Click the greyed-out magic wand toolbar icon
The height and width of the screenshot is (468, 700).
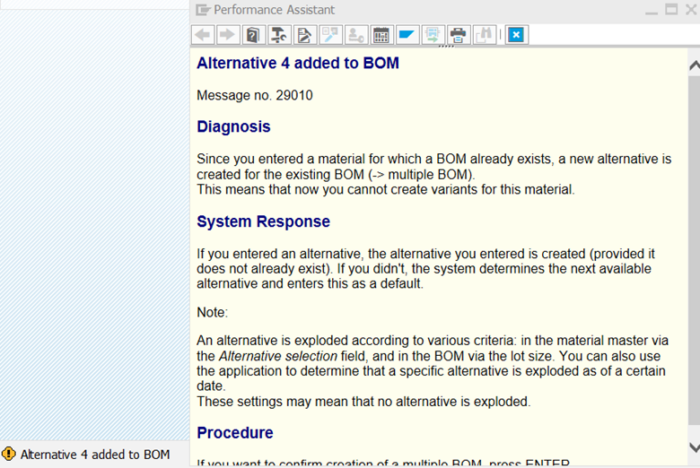point(330,35)
